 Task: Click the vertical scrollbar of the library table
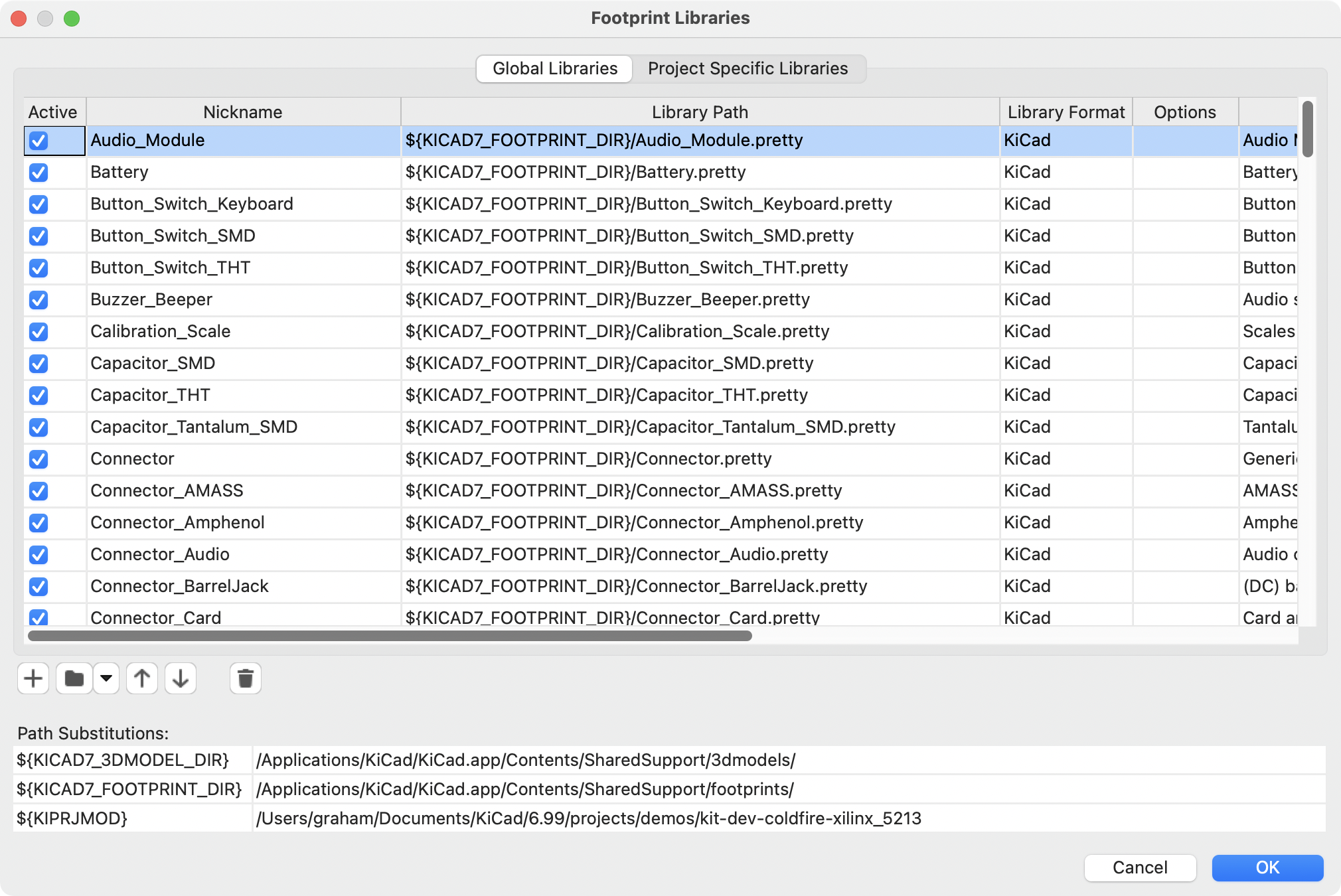1307,129
